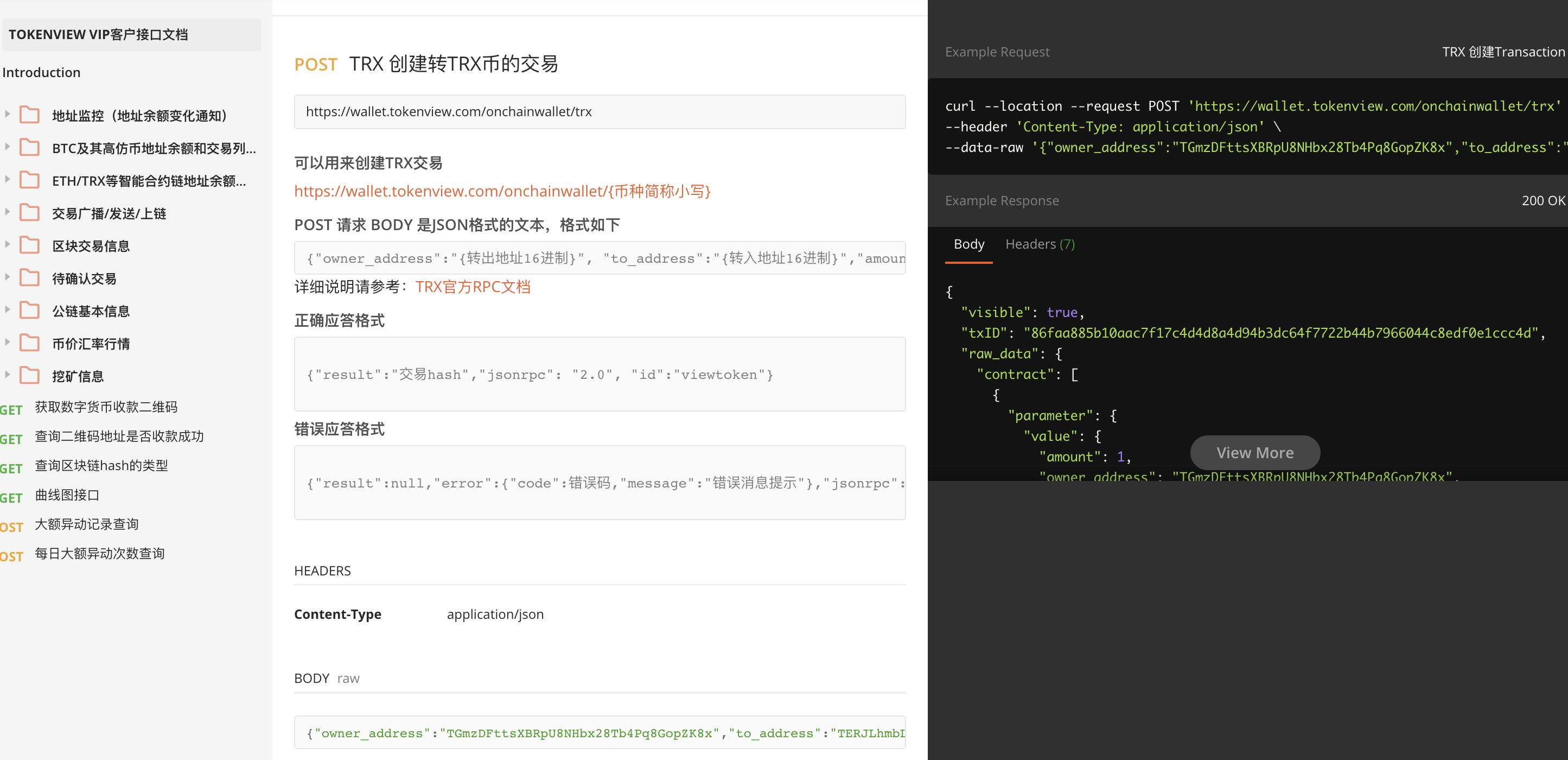
Task: Click the 正确应答格式 result code block
Action: click(x=600, y=374)
